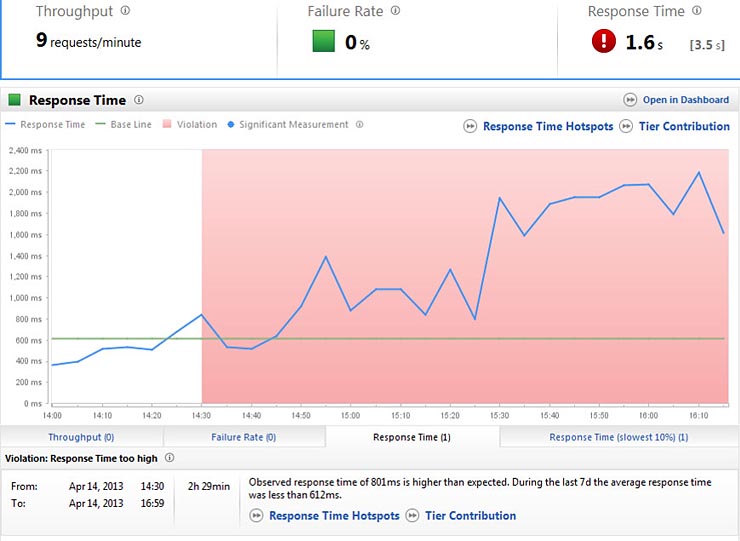Click arrow icon before Open in Dashboard
The image size is (740, 541).
(x=630, y=100)
